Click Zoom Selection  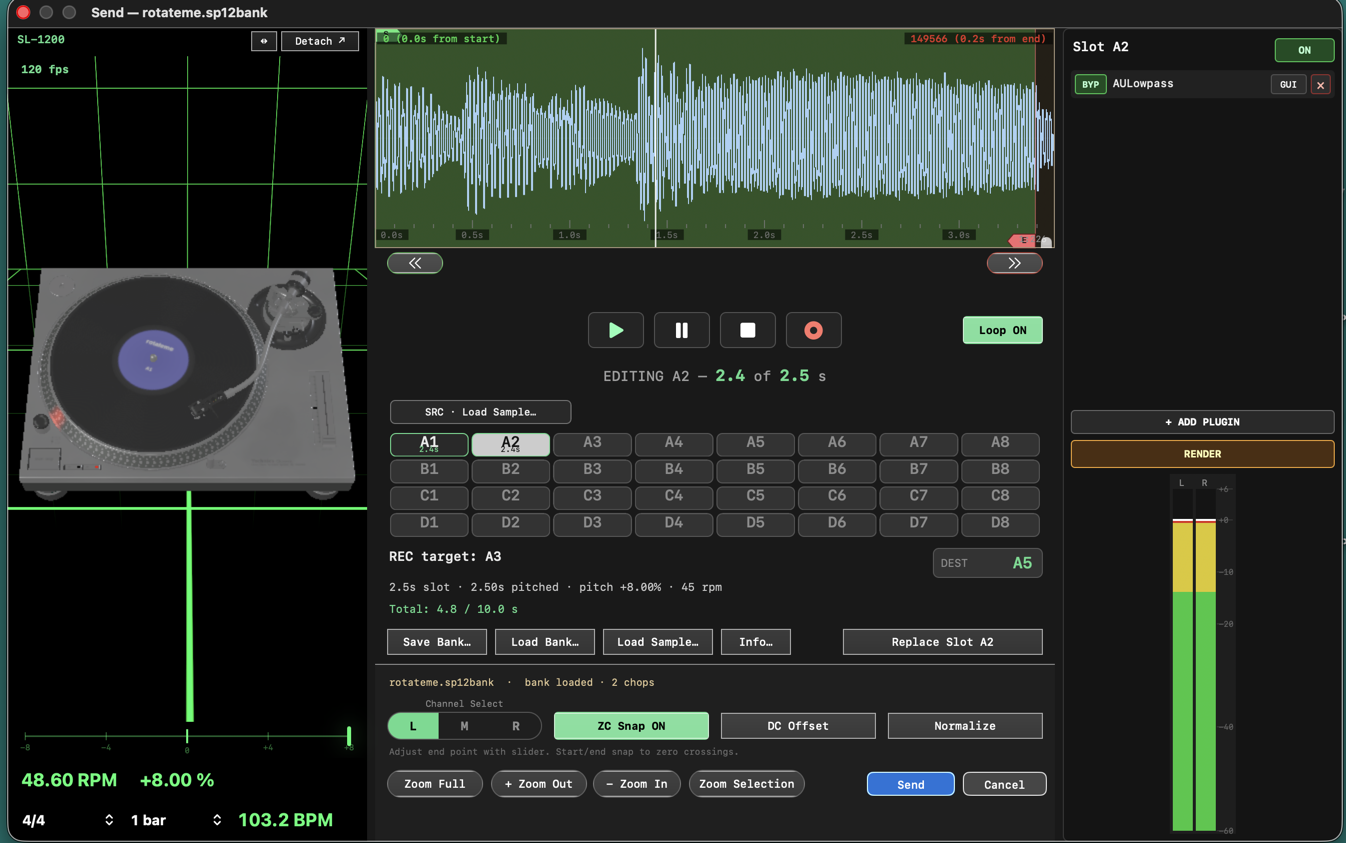pyautogui.click(x=747, y=784)
